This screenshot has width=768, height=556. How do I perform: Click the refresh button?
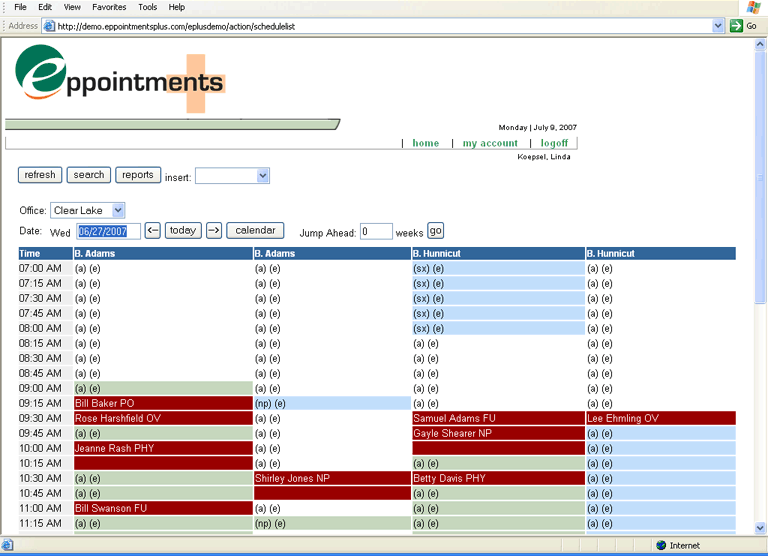point(40,175)
